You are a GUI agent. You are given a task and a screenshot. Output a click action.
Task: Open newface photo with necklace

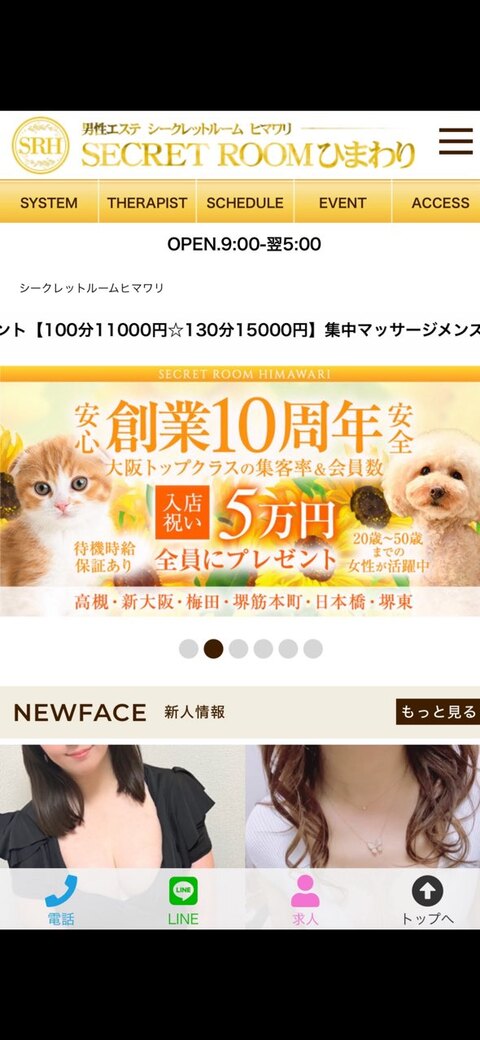coord(363,806)
